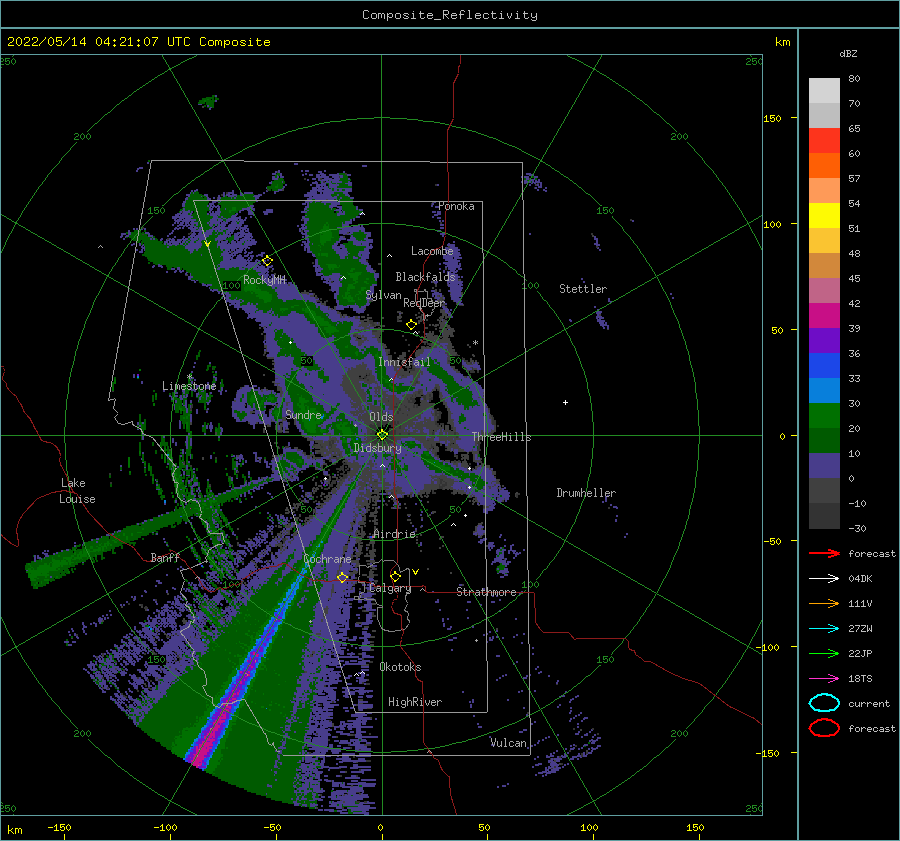The height and width of the screenshot is (841, 900).
Task: Click the Sundre town label
Action: 304,414
